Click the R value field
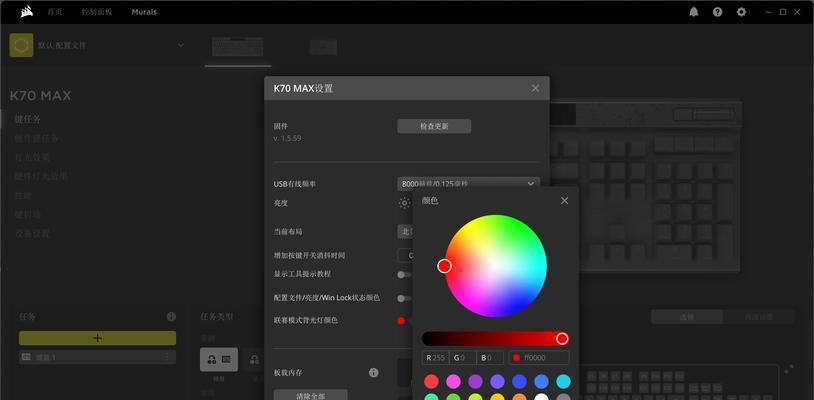The width and height of the screenshot is (814, 400). 435,357
